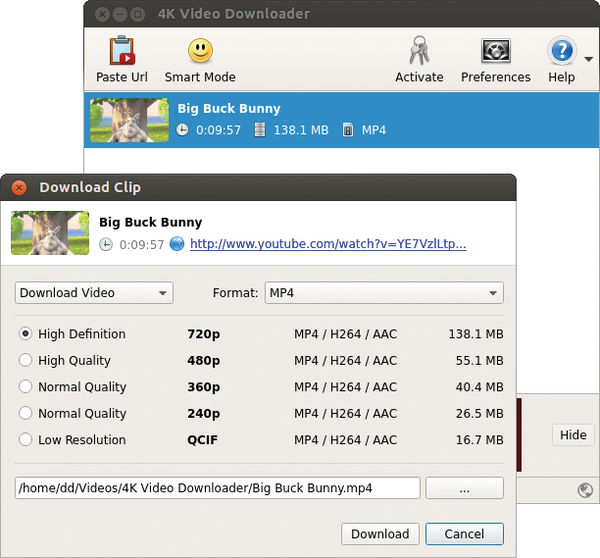
Task: Close the Download Clip dialog
Action: 19,188
